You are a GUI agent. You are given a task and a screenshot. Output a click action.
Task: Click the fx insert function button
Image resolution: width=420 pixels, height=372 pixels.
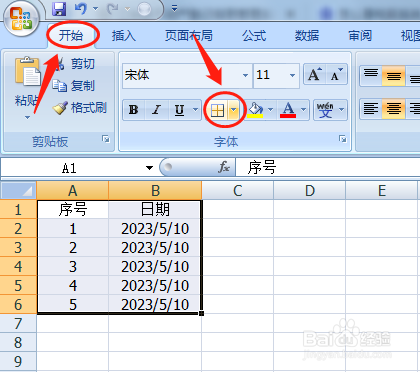tap(224, 167)
